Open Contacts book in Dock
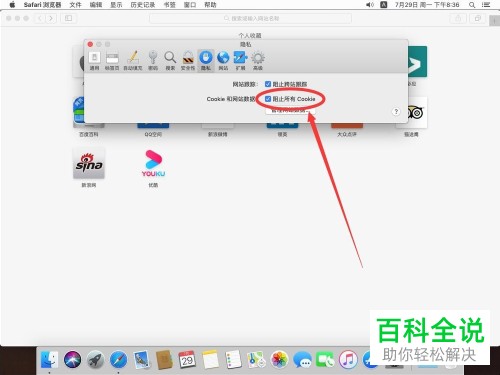500x375 pixels. pos(164,360)
